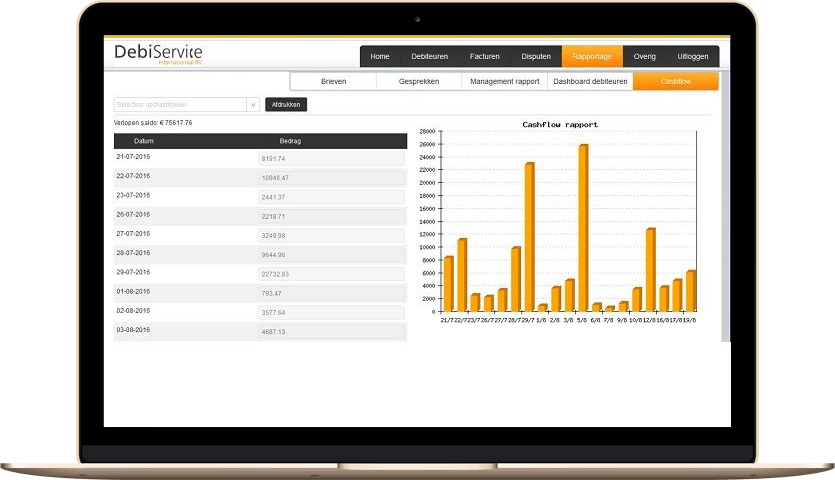
Task: Open the Gesprekken sub-tab
Action: click(419, 82)
